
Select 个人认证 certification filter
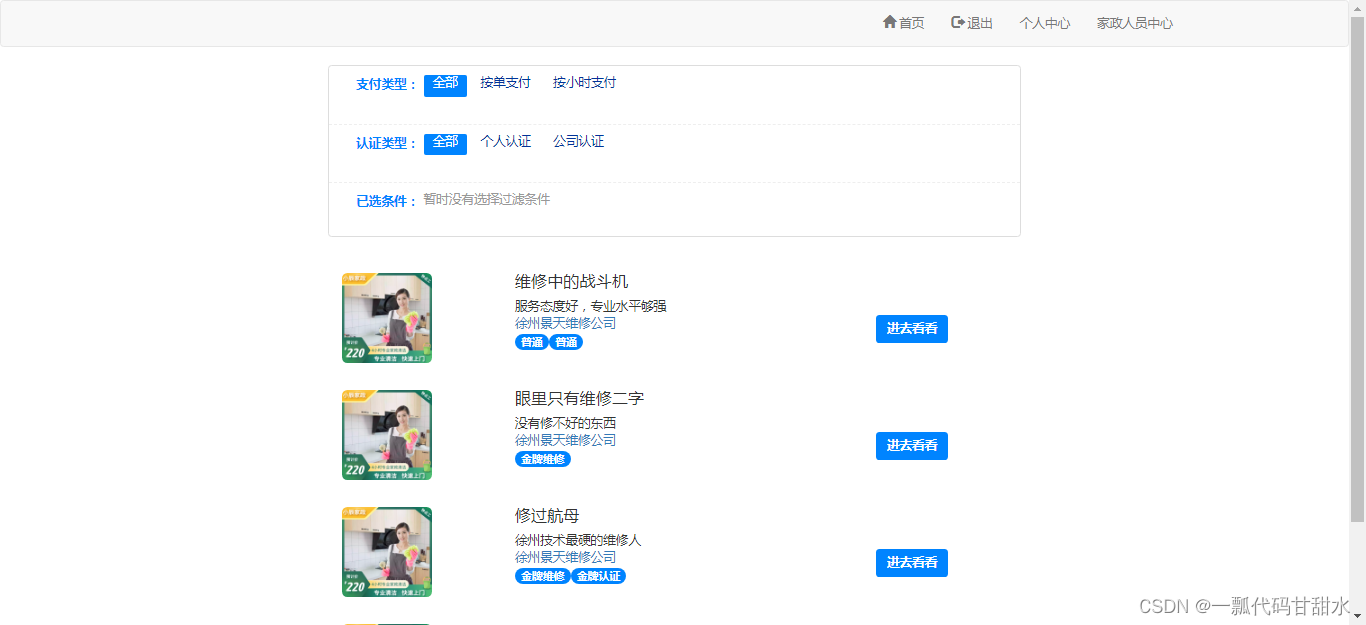click(x=507, y=141)
